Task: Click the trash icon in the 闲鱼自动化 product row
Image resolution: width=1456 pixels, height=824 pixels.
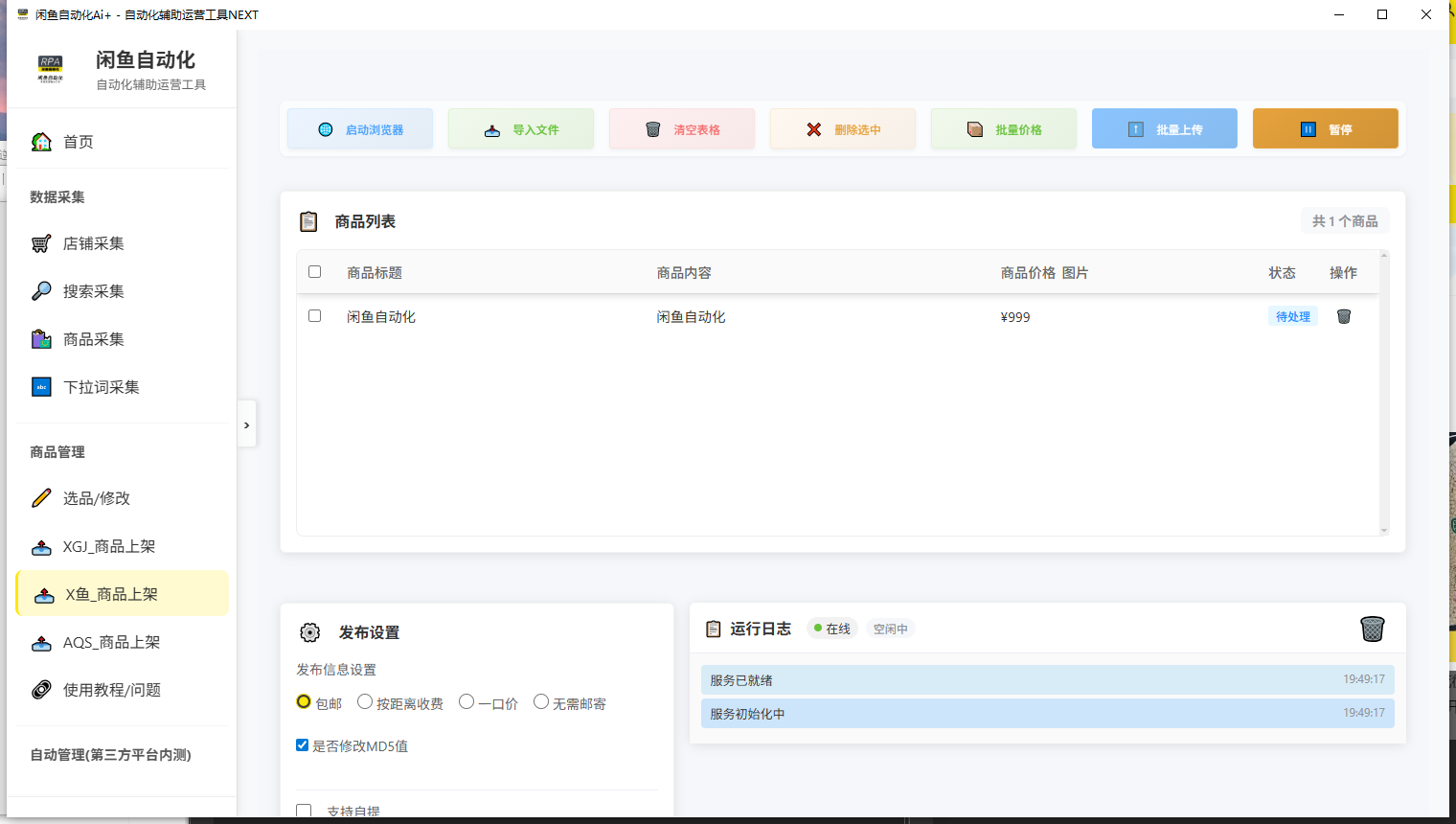Action: (x=1344, y=316)
